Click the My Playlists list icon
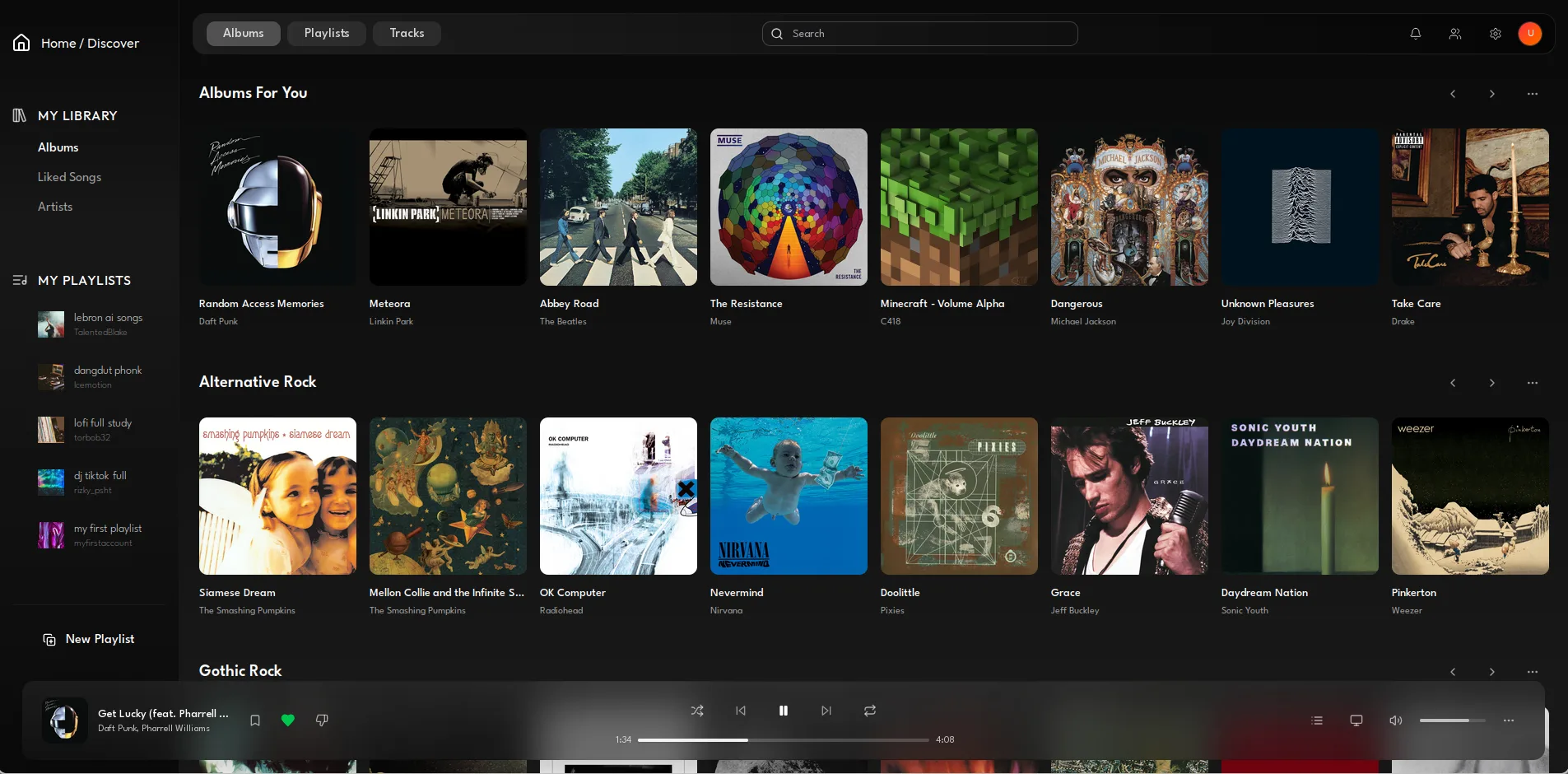1568x774 pixels. (20, 280)
